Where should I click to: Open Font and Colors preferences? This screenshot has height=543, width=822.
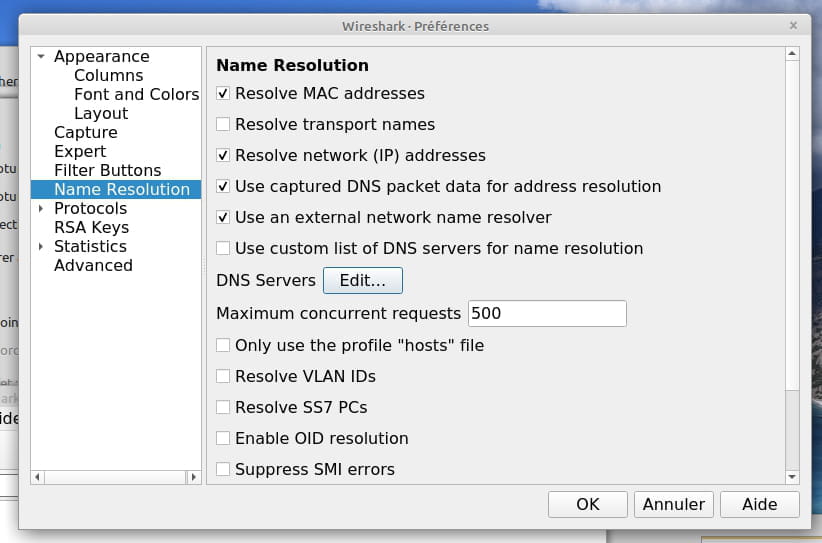(136, 94)
